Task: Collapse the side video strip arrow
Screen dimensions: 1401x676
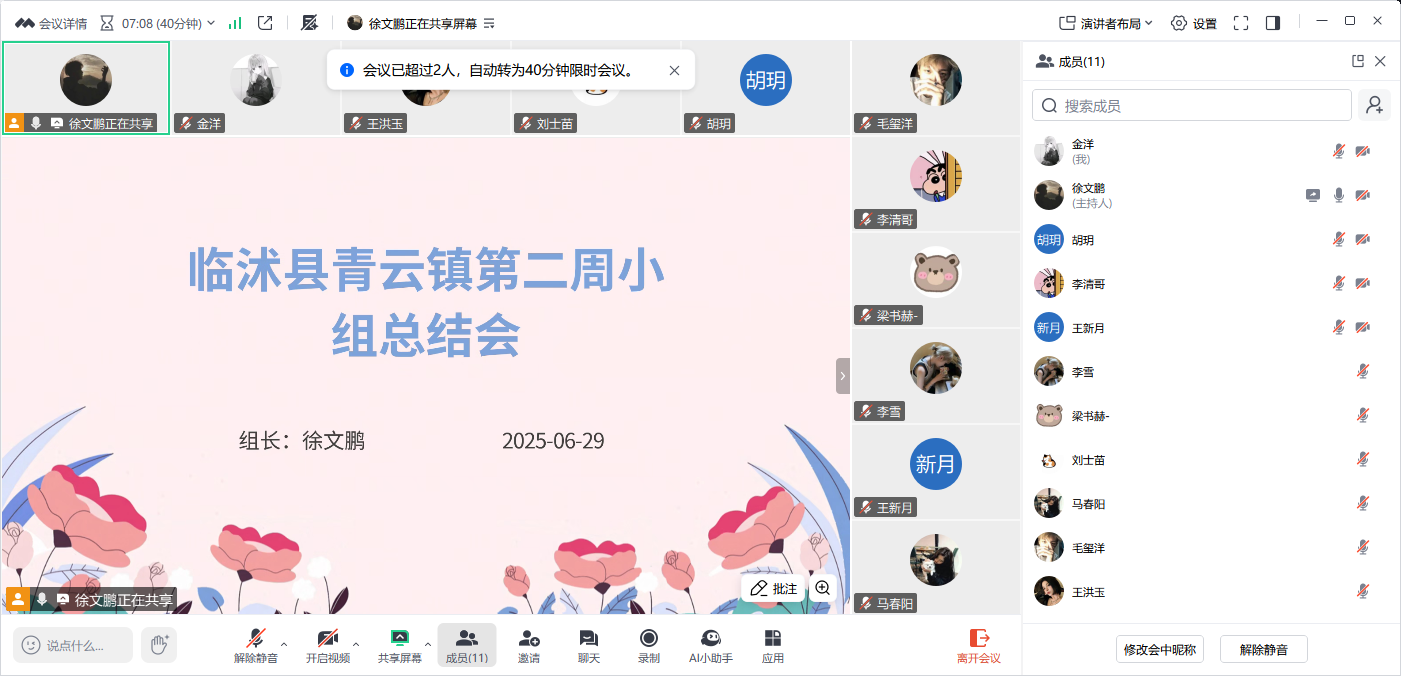Action: (x=843, y=376)
